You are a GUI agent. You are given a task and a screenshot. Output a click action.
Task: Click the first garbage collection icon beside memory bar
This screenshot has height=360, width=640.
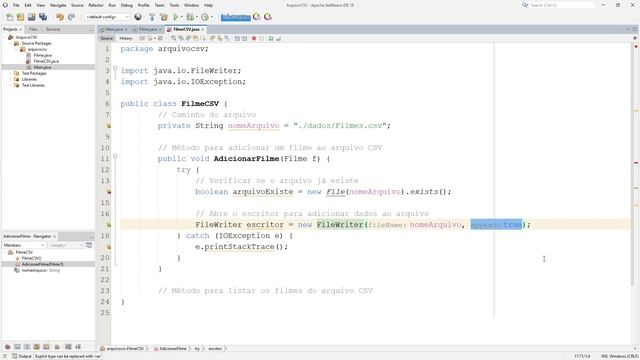pyautogui.click(x=256, y=17)
